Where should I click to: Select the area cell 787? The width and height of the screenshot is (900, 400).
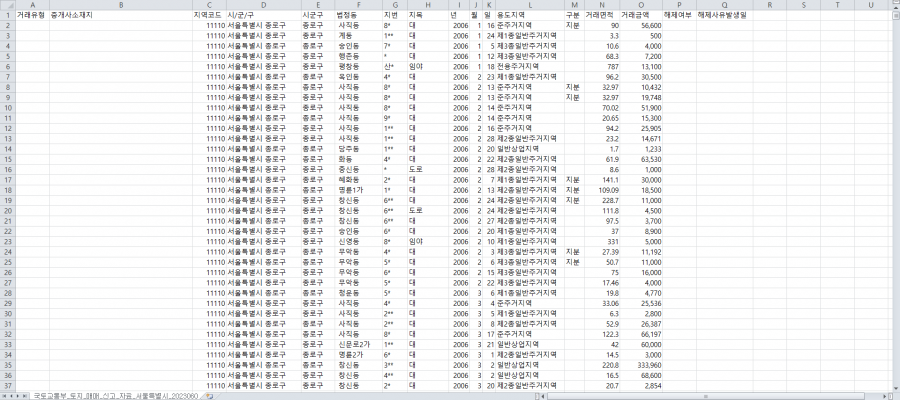(x=602, y=67)
